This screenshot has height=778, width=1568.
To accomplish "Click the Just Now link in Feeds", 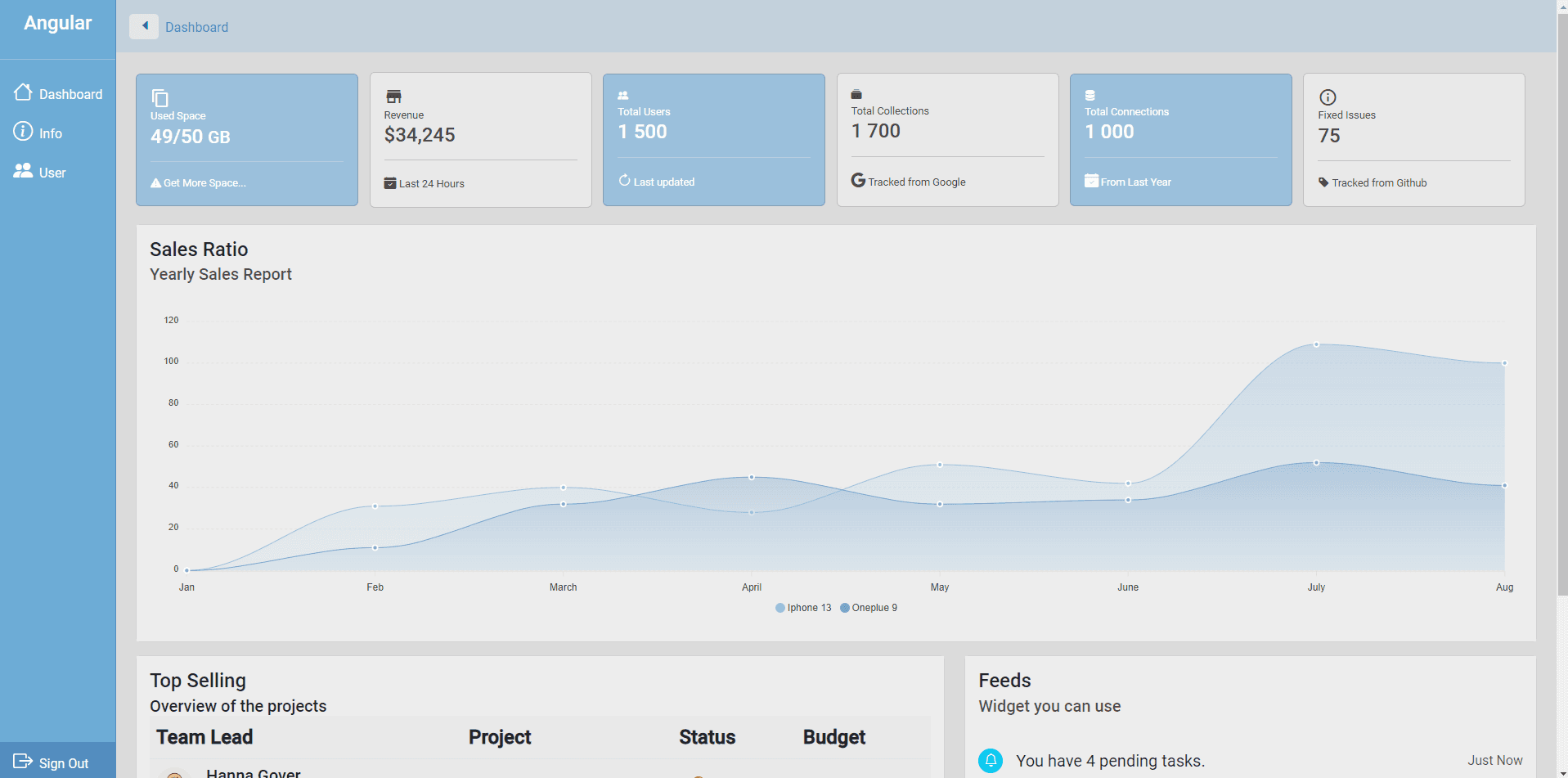I will (1494, 760).
